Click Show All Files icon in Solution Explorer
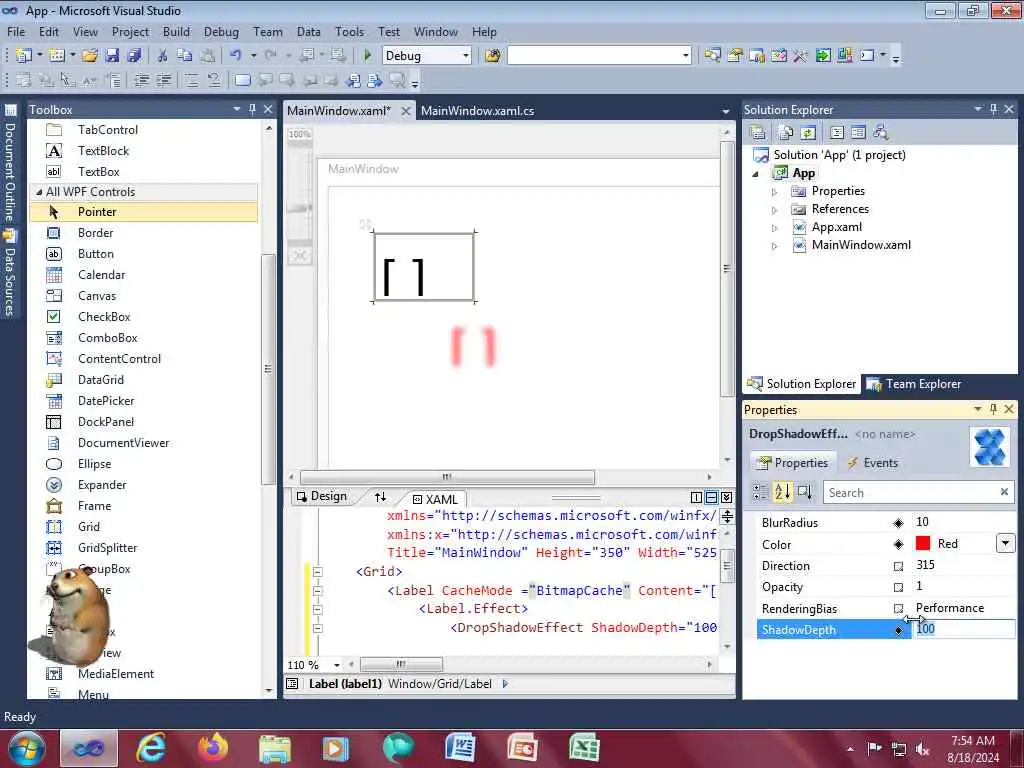The height and width of the screenshot is (768, 1024). pyautogui.click(x=786, y=133)
